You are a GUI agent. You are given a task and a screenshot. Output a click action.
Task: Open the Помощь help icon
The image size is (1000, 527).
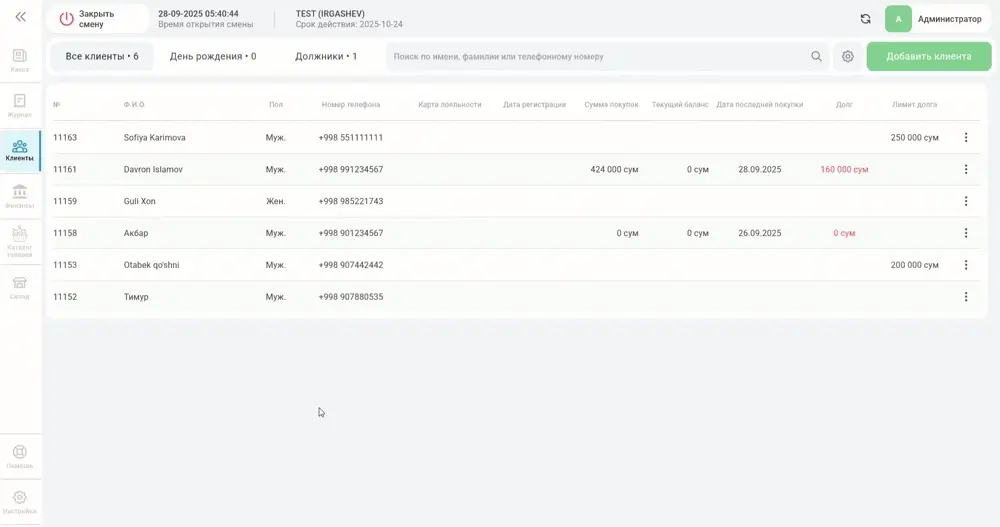pyautogui.click(x=20, y=457)
